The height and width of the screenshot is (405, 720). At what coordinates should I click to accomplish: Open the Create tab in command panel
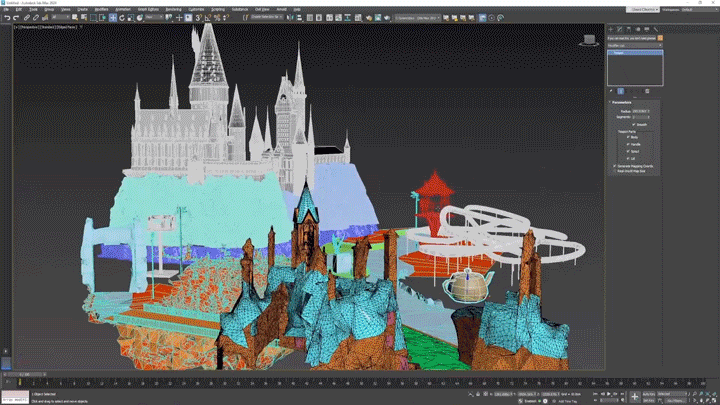[x=612, y=30]
